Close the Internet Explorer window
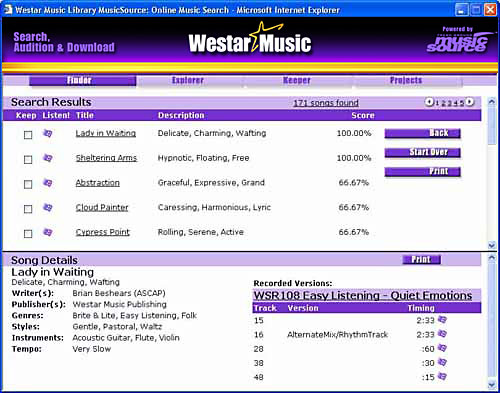The image size is (500, 393). (490, 10)
